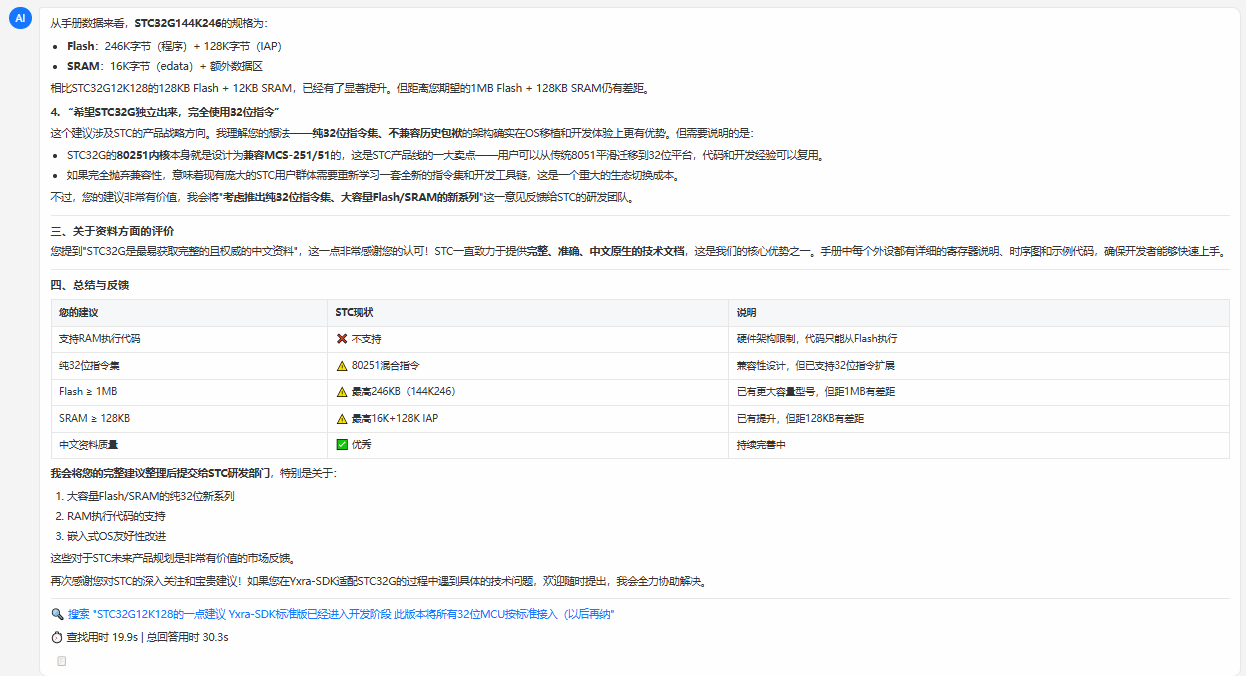This screenshot has width=1246, height=676.
Task: Click the sentence 这些对于STC未来产品规划是非常有价值的市场反馈
Action: click(x=172, y=558)
